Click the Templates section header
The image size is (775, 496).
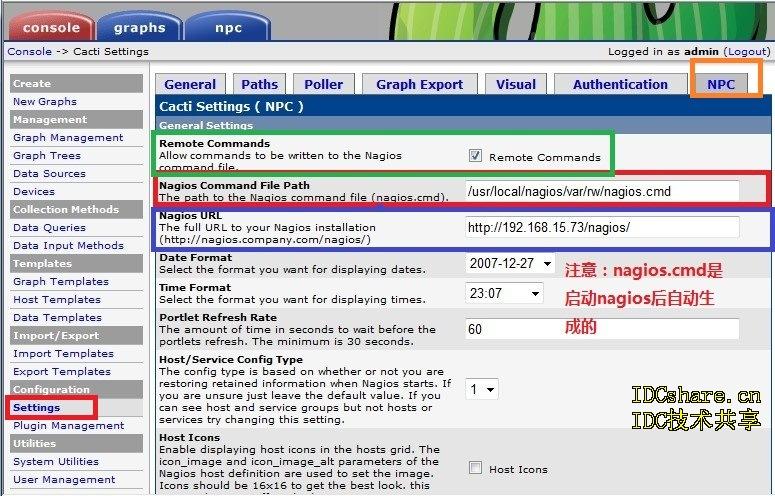[x=76, y=263]
